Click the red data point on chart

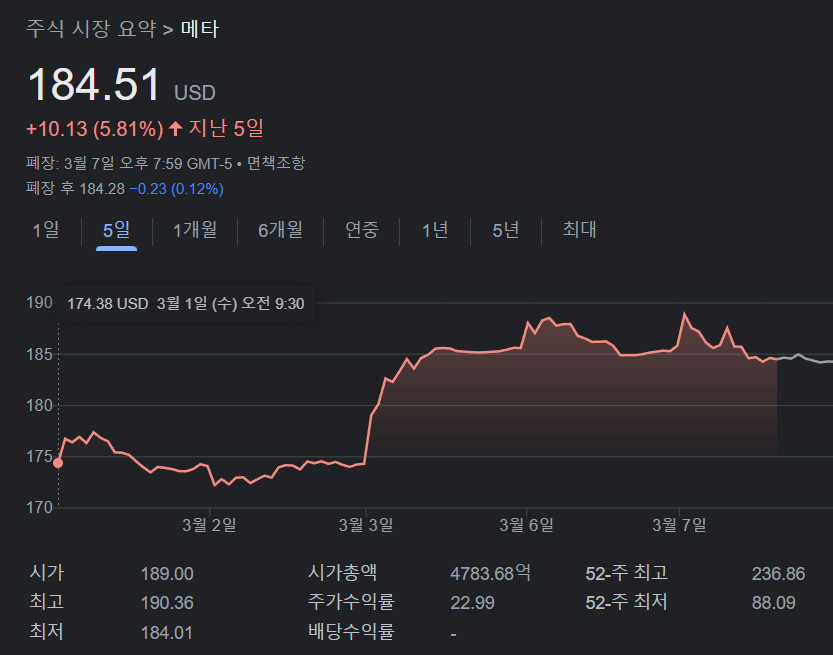(58, 463)
